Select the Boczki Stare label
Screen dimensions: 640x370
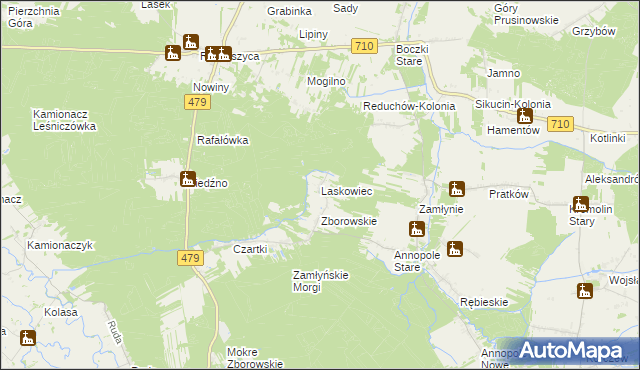412,55
